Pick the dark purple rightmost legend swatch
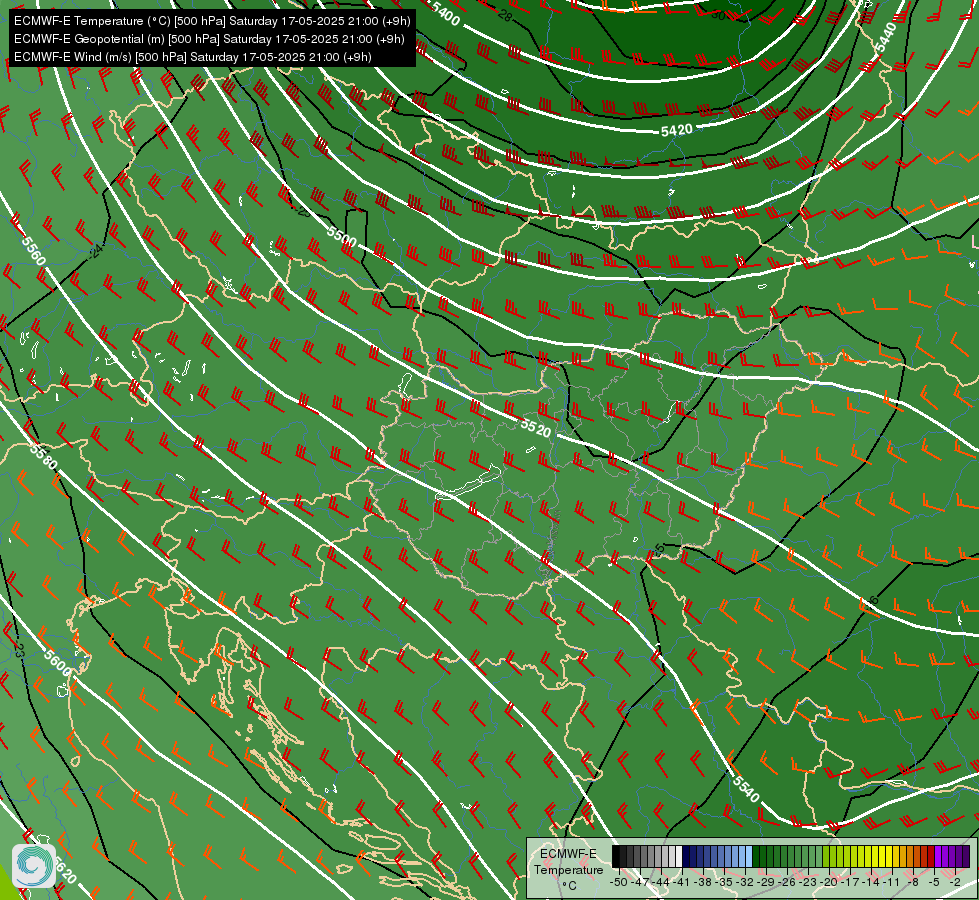Screen dimensions: 979x900 (966, 856)
